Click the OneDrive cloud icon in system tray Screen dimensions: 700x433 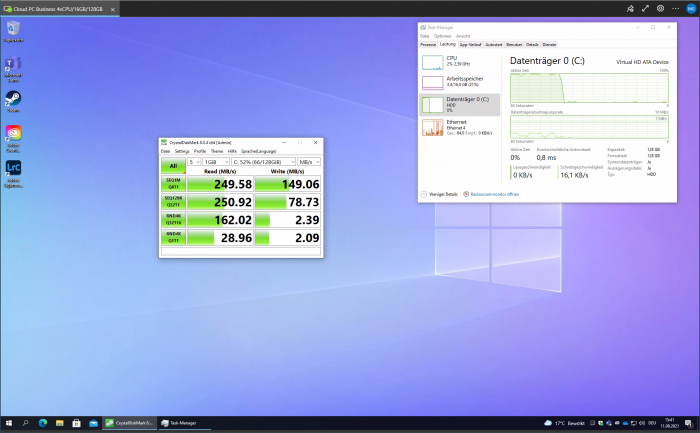(x=625, y=423)
